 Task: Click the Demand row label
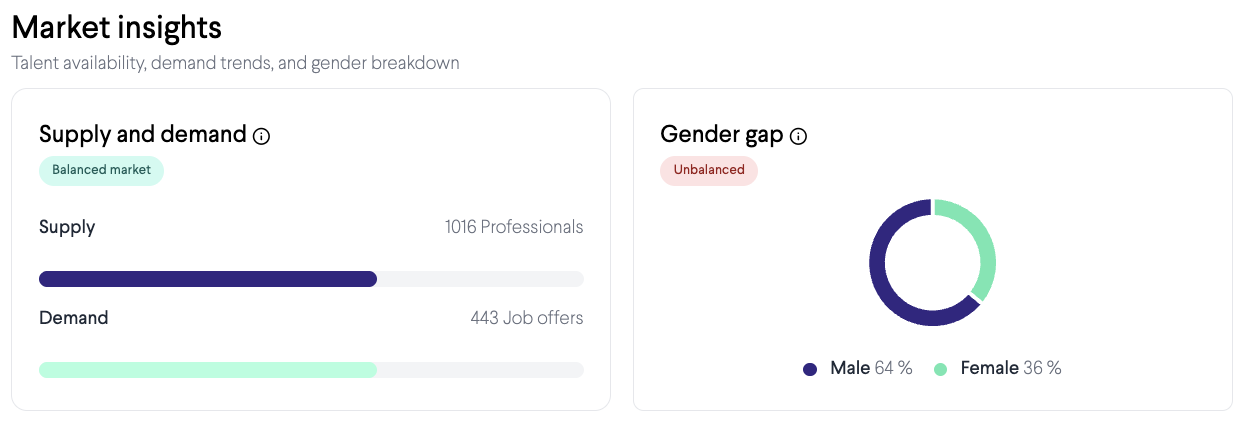tap(73, 318)
